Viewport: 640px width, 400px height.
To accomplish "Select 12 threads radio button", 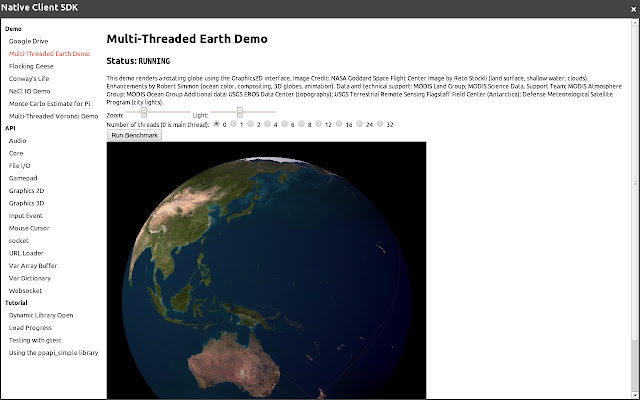I will pyautogui.click(x=318, y=124).
